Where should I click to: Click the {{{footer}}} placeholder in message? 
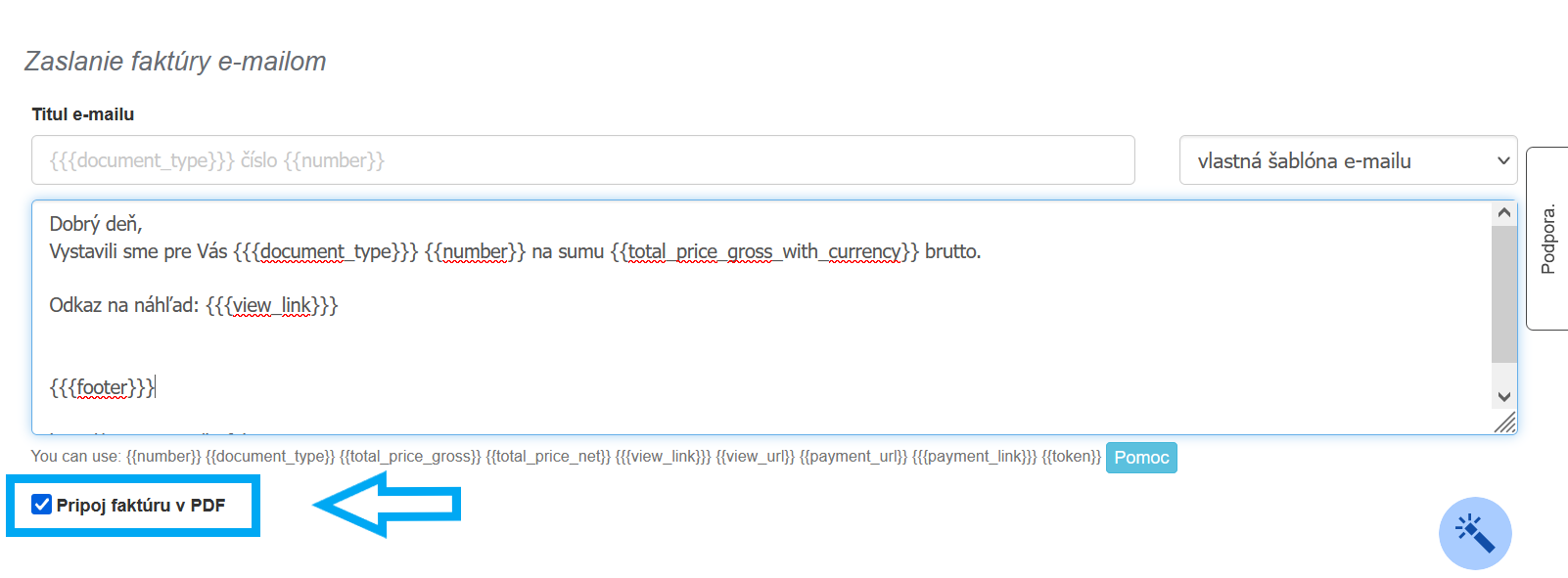point(102,387)
